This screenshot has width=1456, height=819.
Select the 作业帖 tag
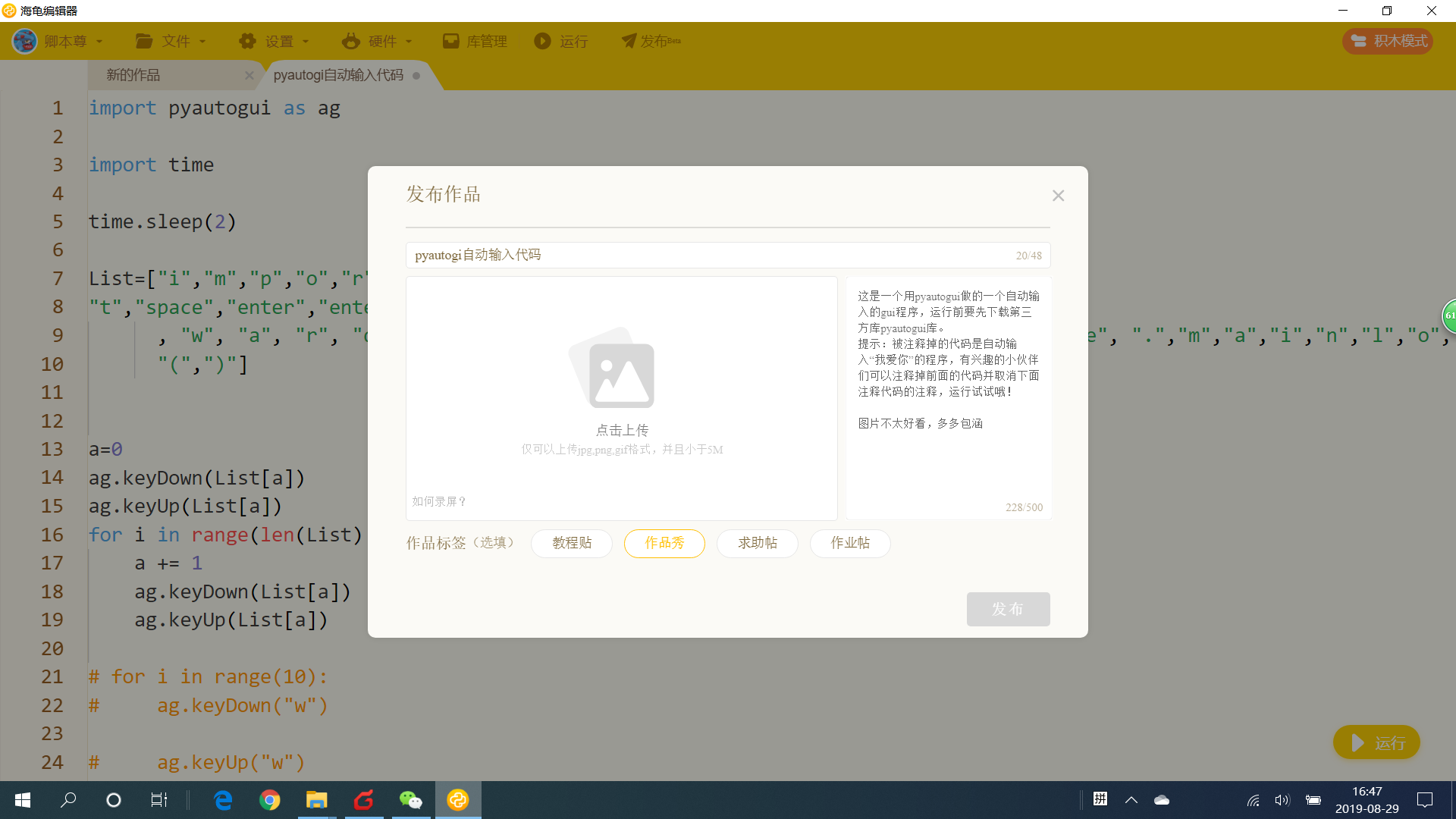click(850, 543)
